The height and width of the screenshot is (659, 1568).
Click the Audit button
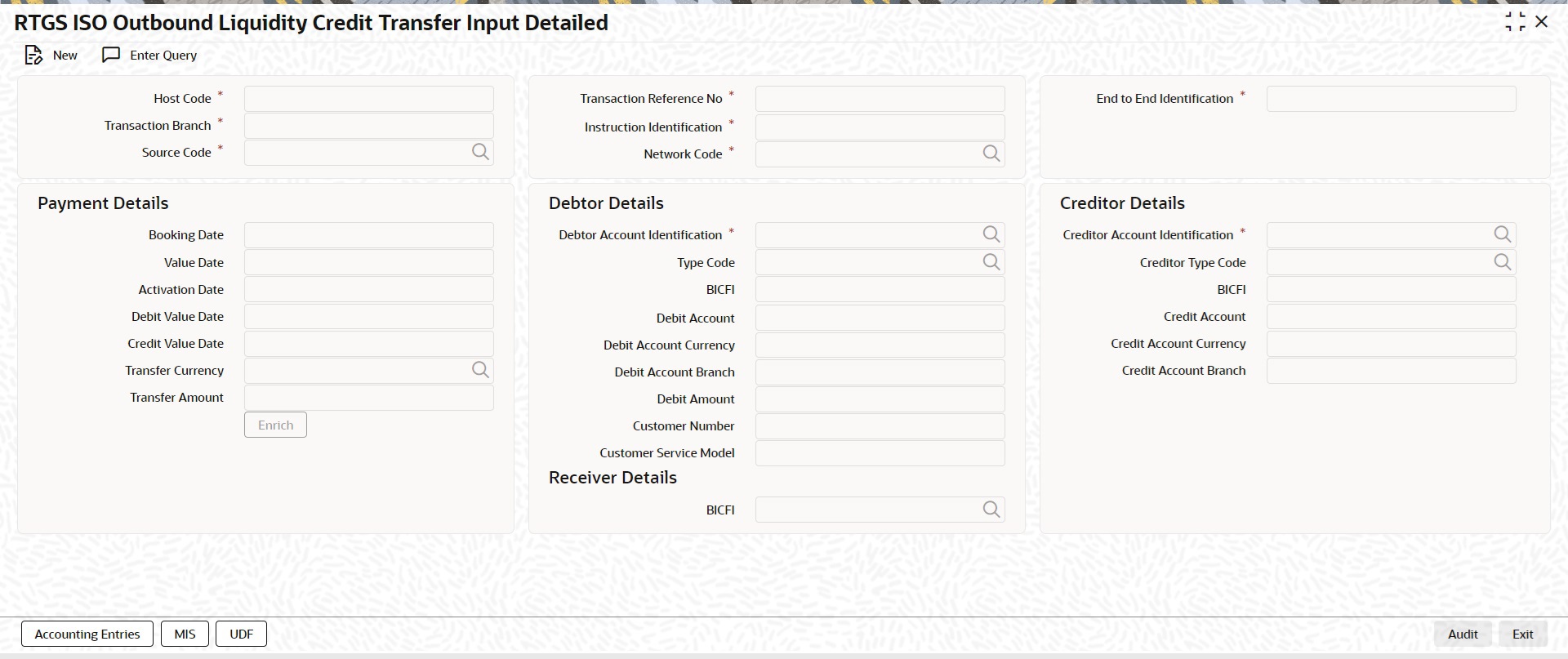coord(1463,634)
